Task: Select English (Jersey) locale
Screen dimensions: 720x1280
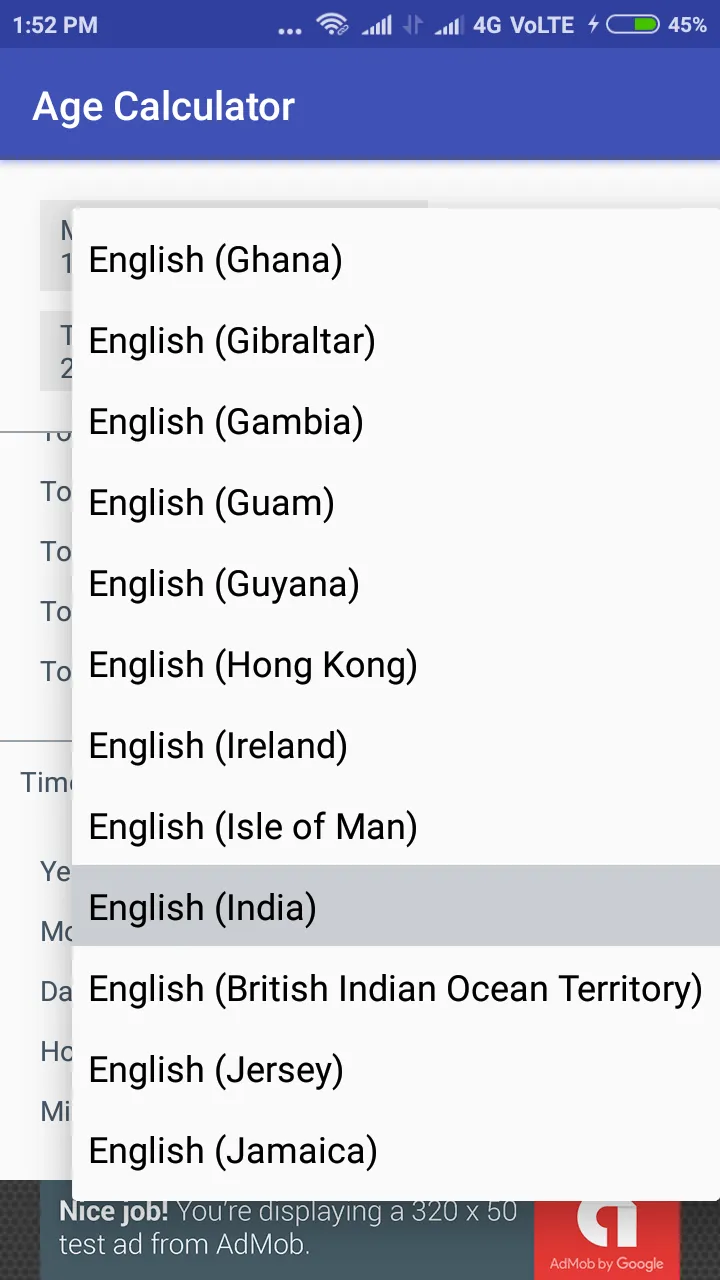Action: [396, 1070]
